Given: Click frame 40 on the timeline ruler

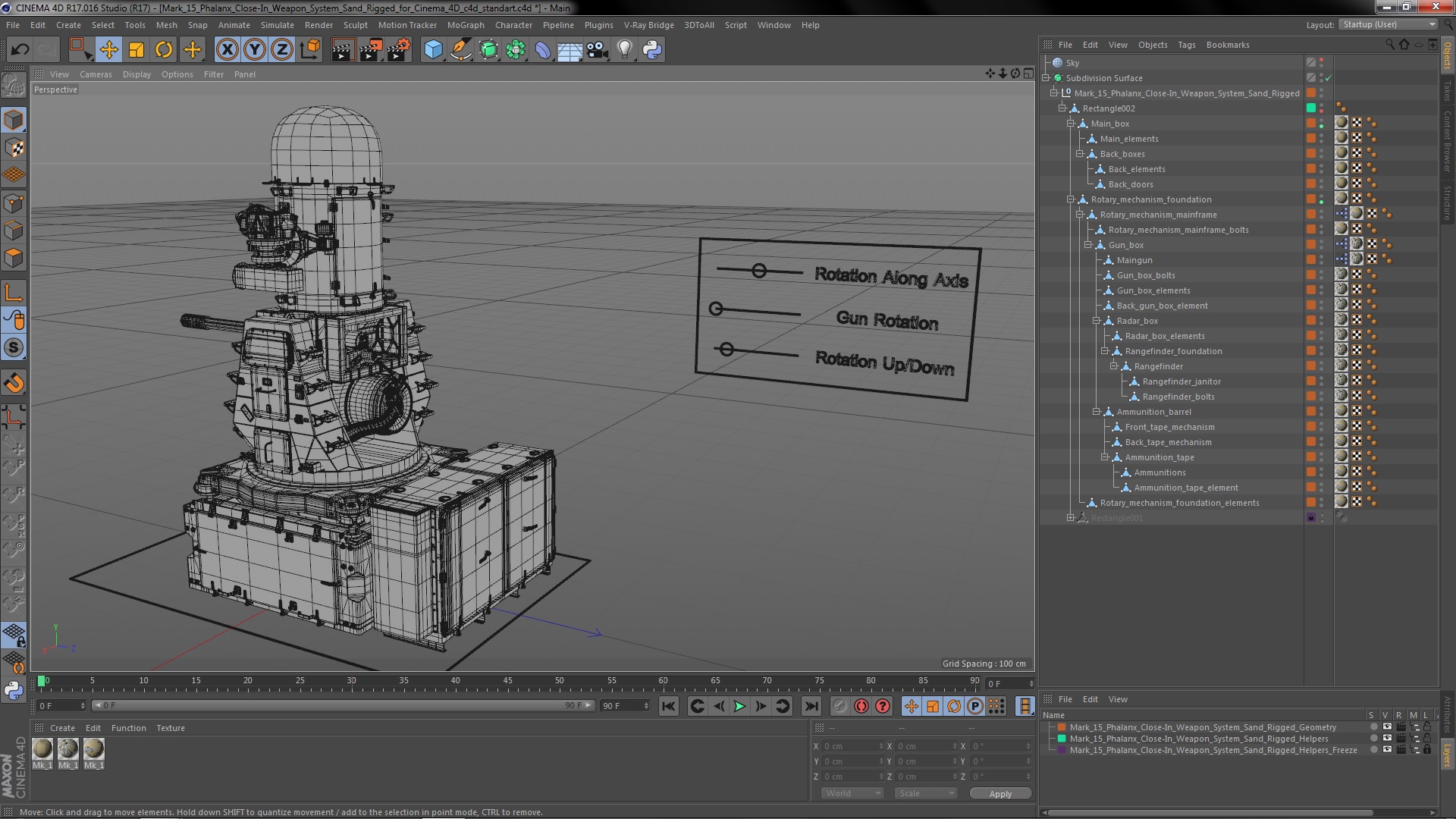Looking at the screenshot, I should pos(455,682).
